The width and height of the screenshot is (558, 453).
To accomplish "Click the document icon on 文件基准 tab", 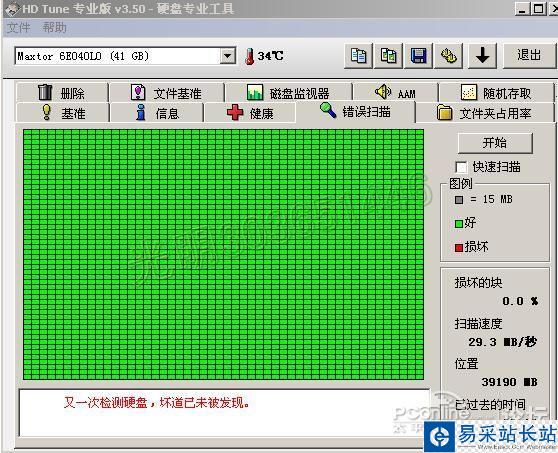I will [138, 92].
